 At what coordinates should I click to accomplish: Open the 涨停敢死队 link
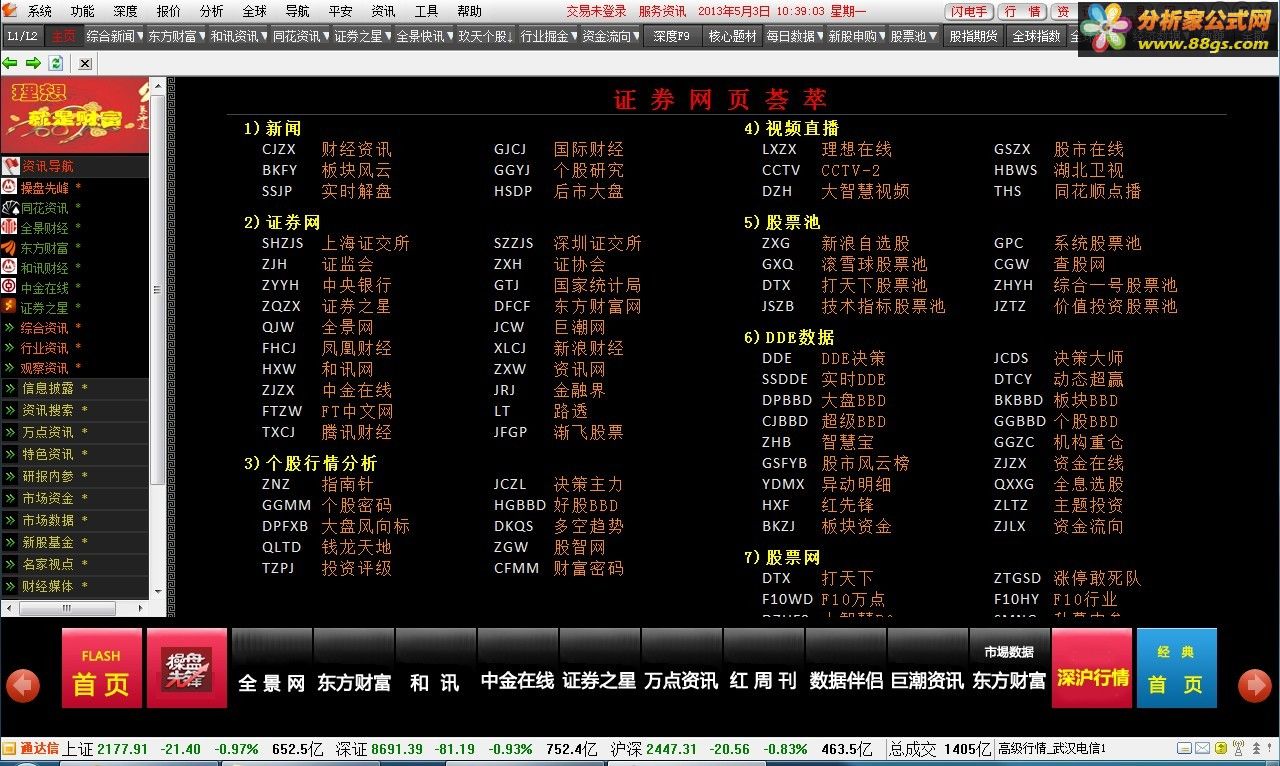(x=1097, y=578)
